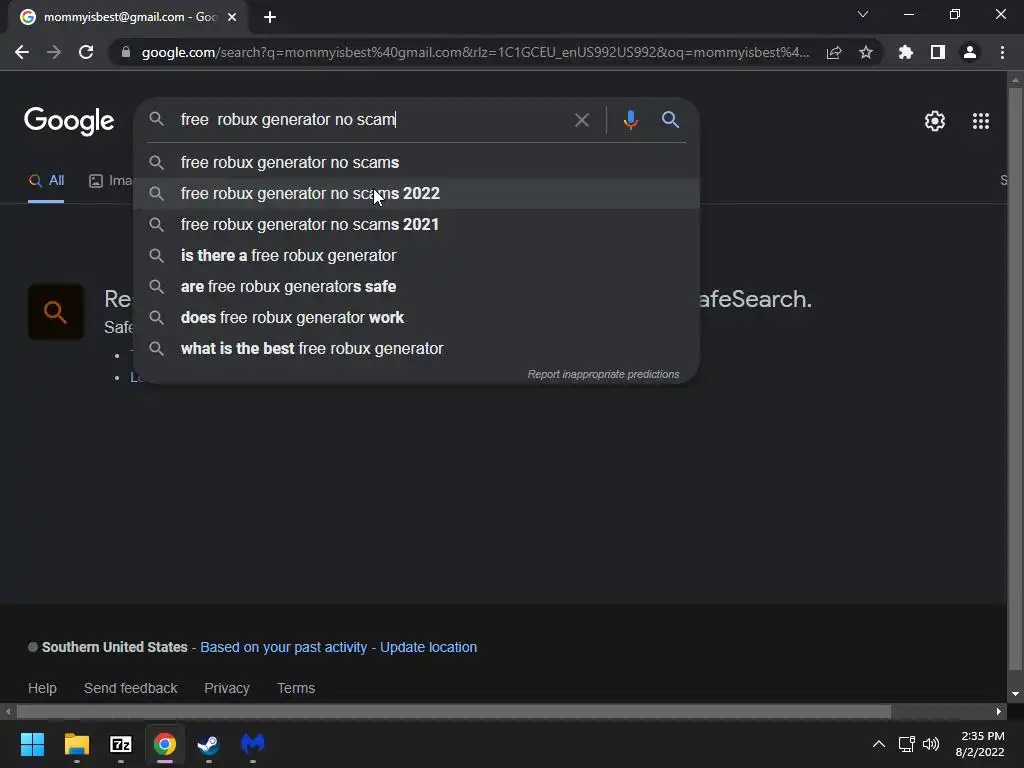Click 'Update location' link

tap(428, 647)
